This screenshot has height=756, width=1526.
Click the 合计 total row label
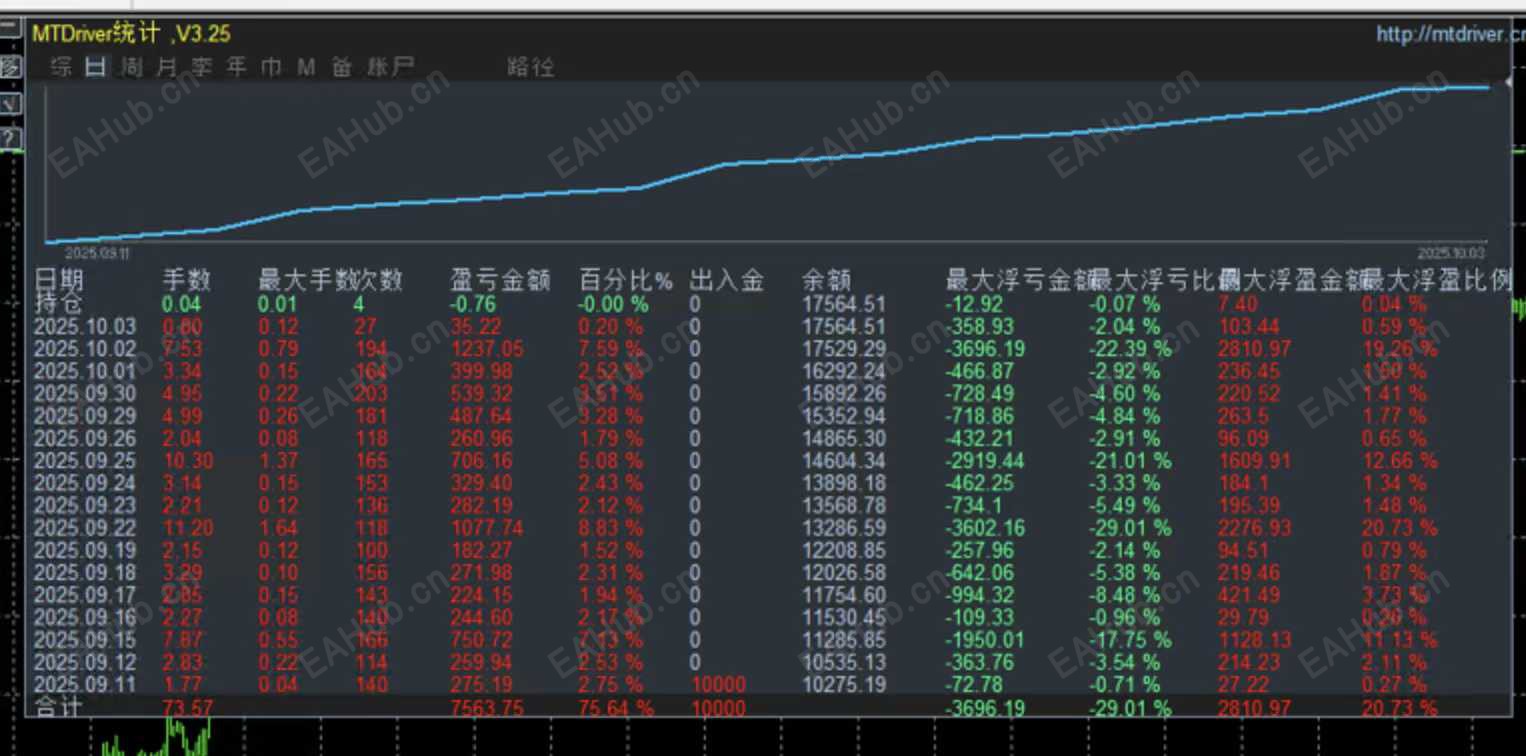click(59, 708)
